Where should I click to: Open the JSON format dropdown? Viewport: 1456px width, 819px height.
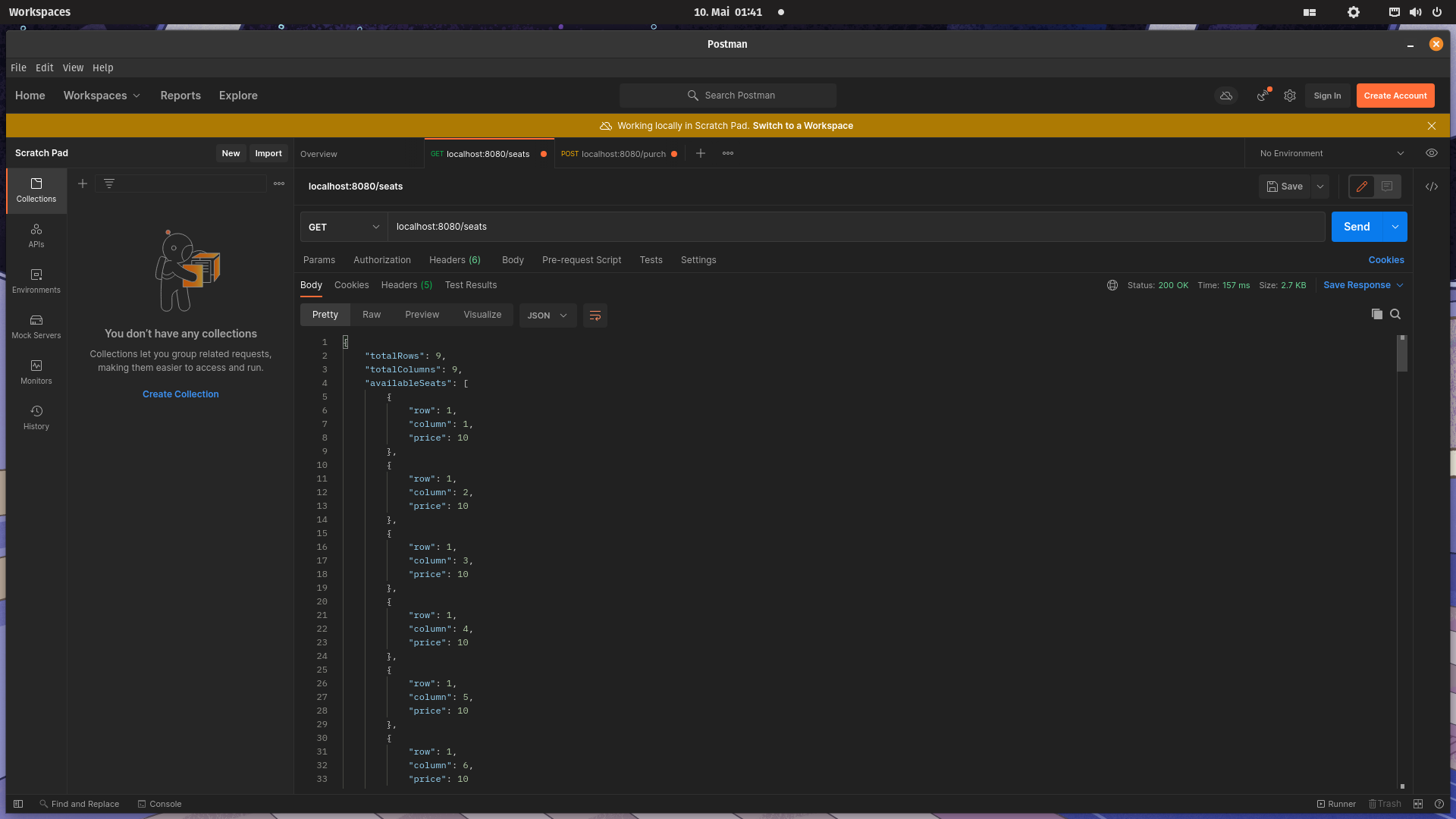(548, 315)
